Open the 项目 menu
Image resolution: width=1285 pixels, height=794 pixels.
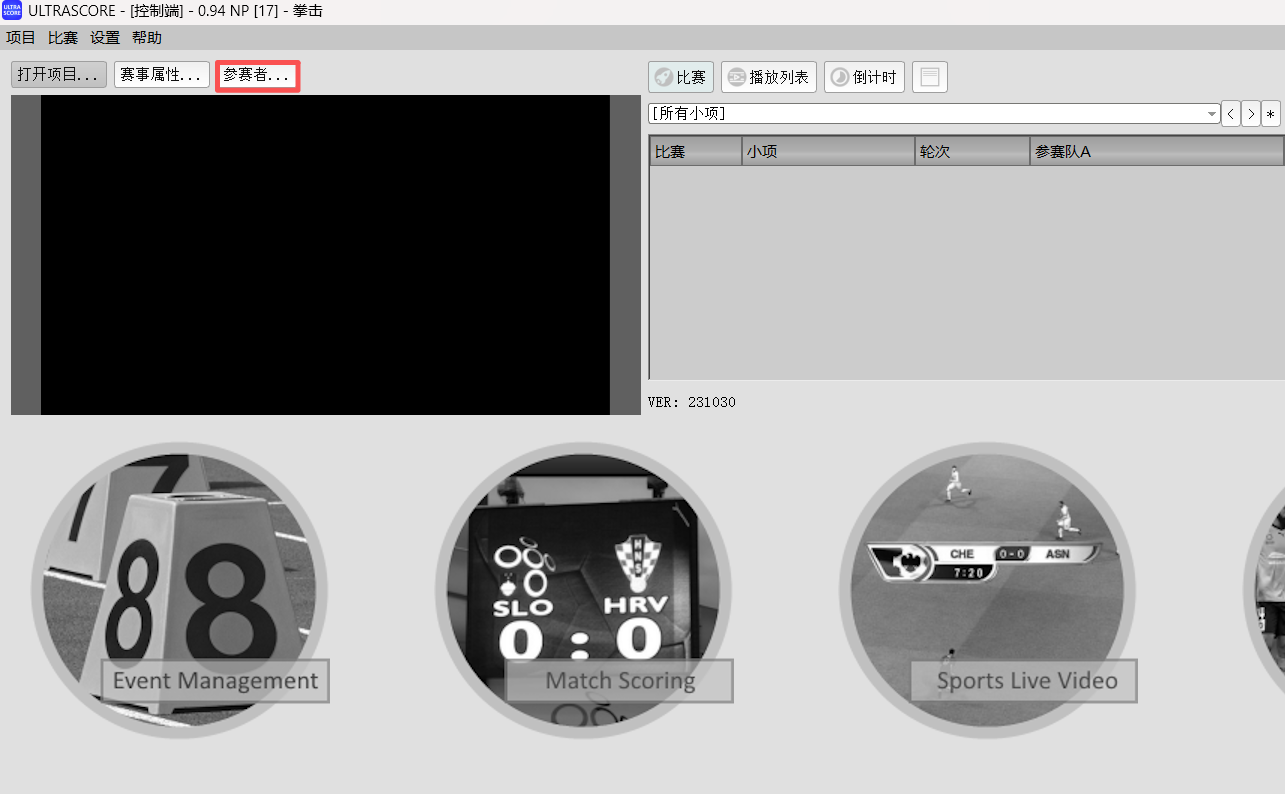pos(21,38)
